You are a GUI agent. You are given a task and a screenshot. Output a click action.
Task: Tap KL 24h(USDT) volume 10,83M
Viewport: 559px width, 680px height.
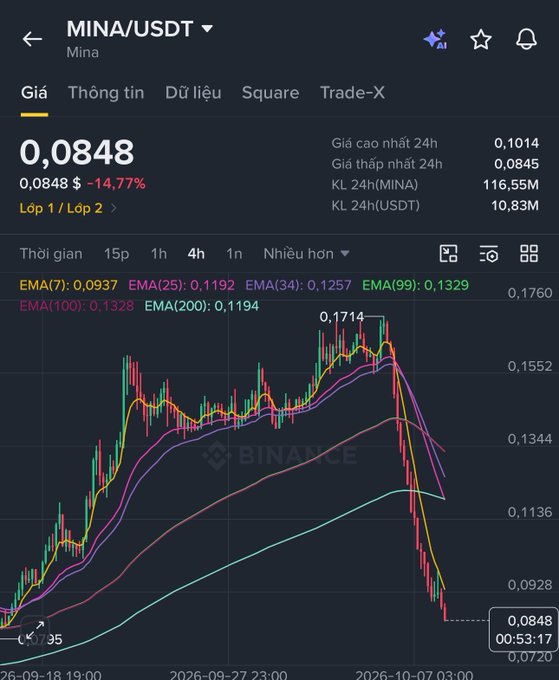coord(515,206)
